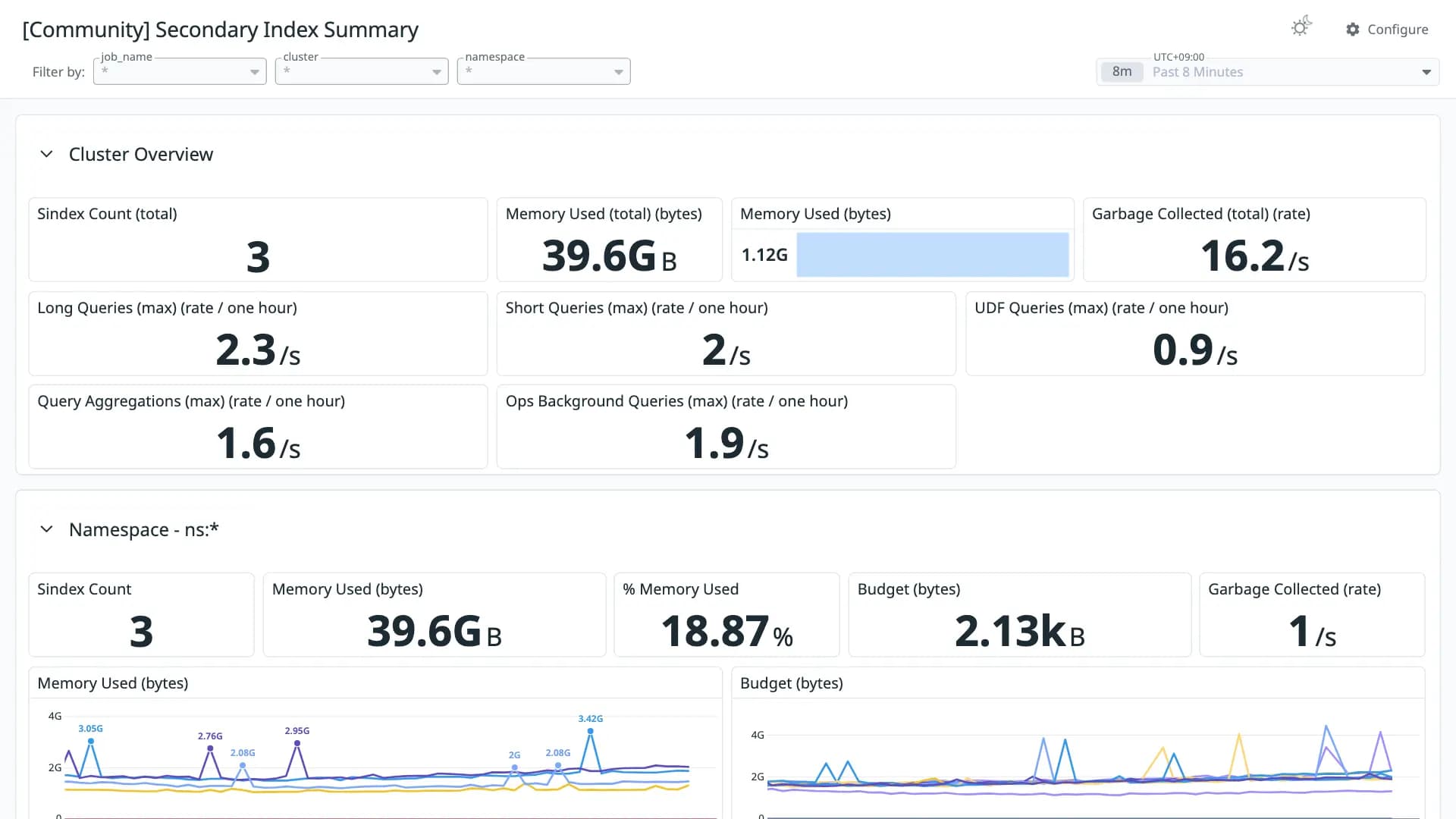
Task: Open the job_name filter dropdown
Action: 180,71
